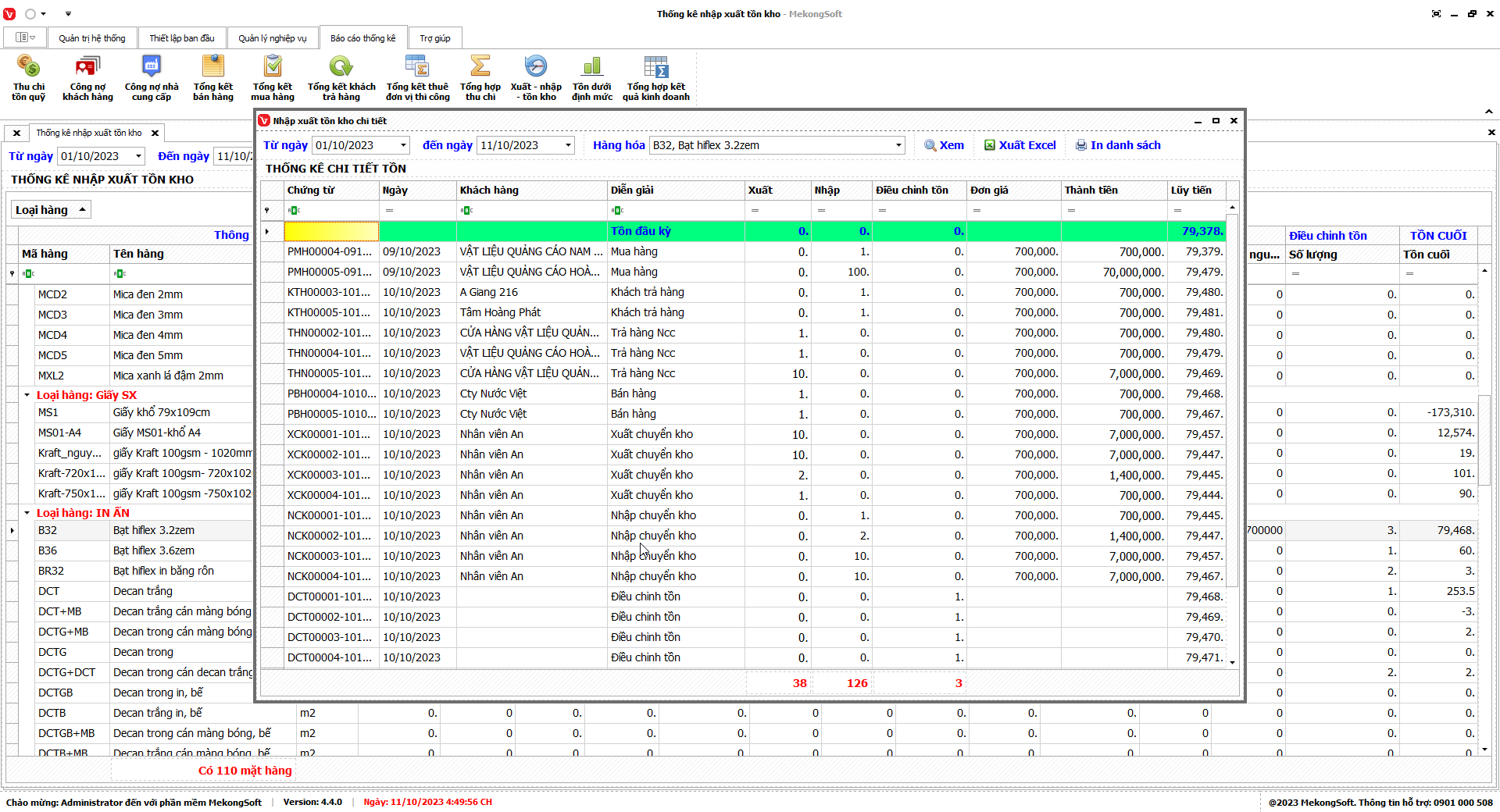
Task: Switch to Thiết lập ban đầu tab
Action: 182,38
